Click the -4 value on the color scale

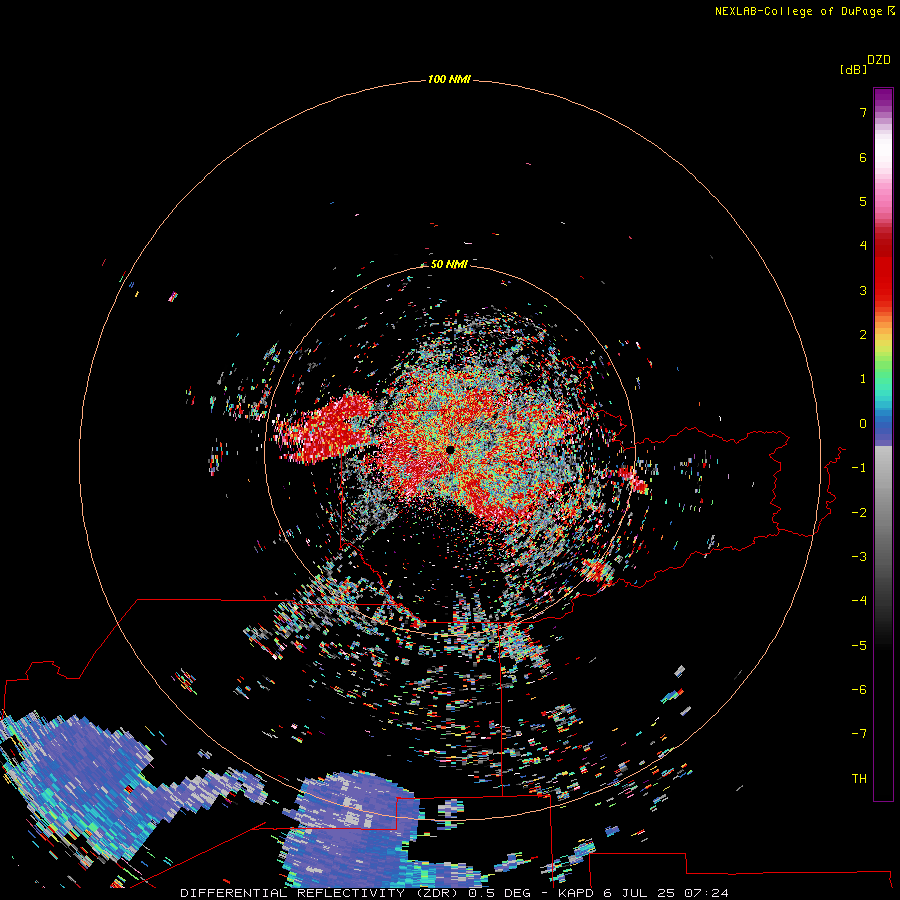click(x=859, y=601)
